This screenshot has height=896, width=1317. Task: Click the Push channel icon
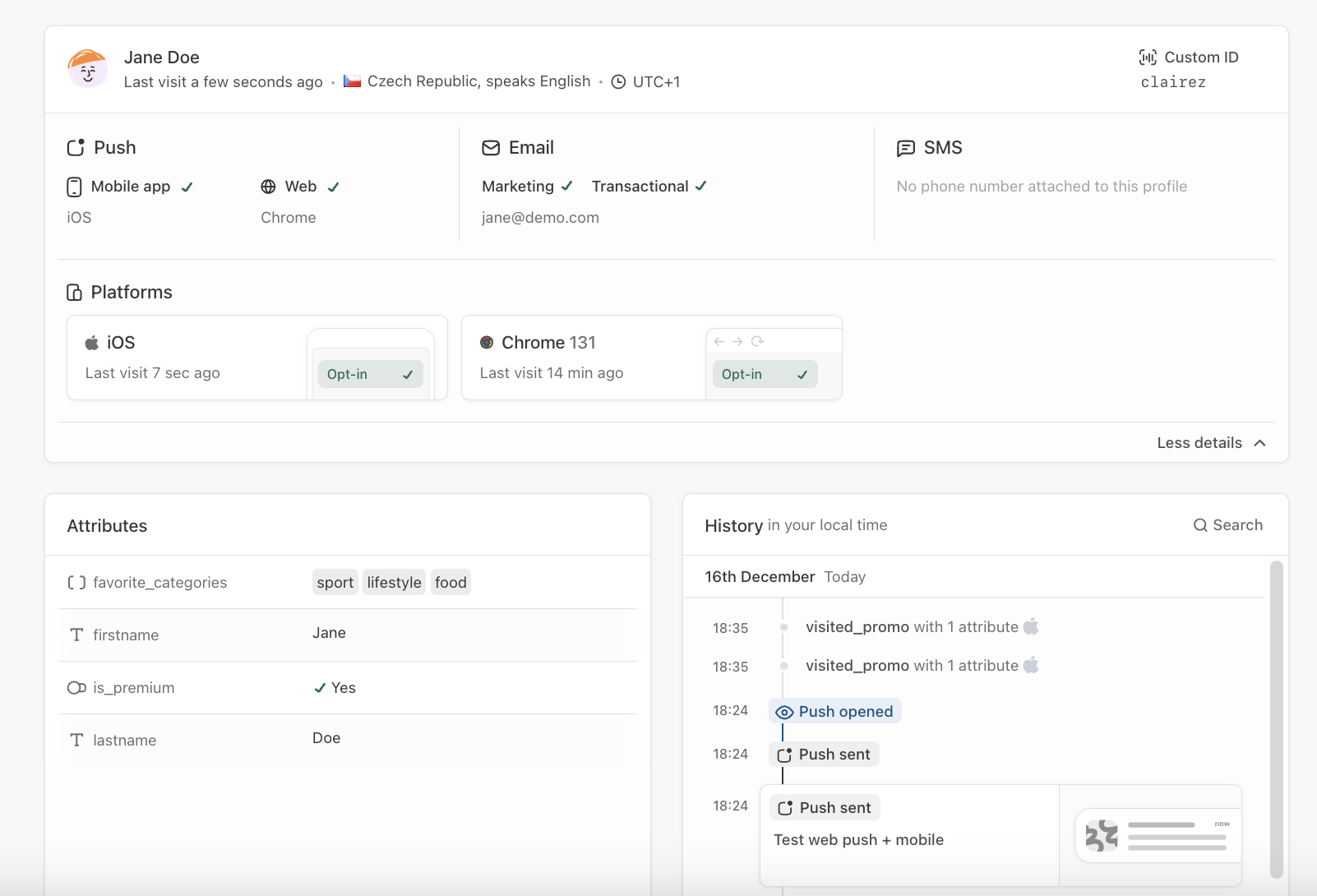point(76,148)
